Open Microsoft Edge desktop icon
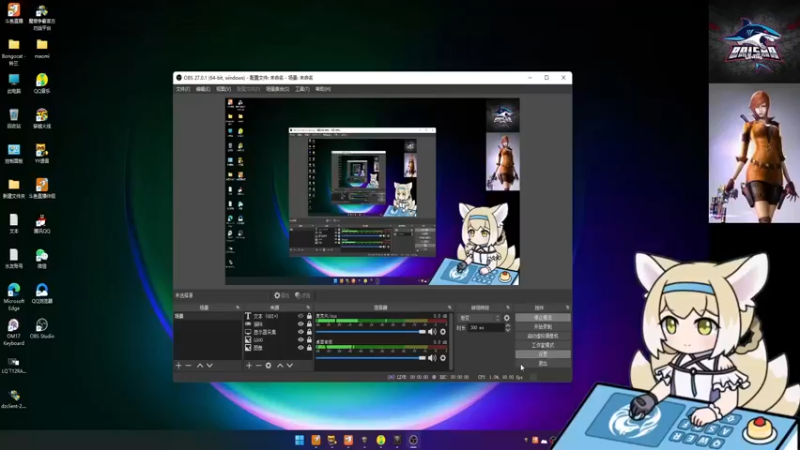 coord(14,297)
